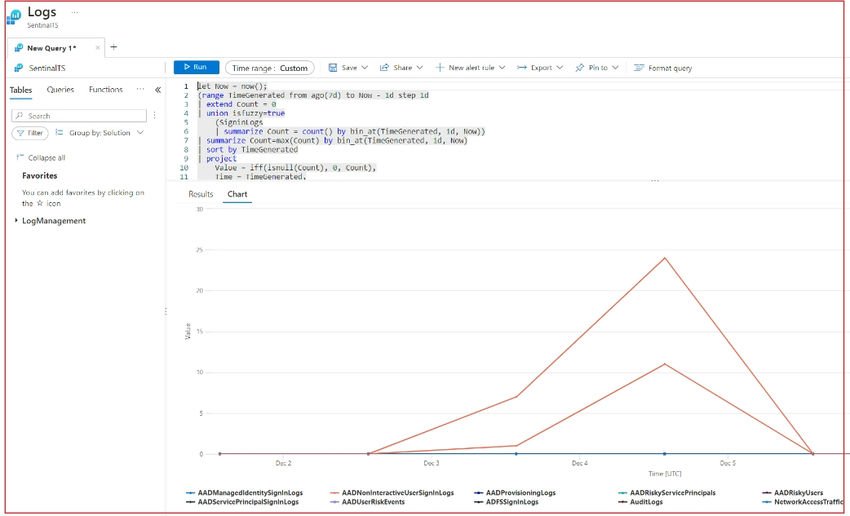This screenshot has height=516, width=850.
Task: Collapse the side panel with double chevron
Action: pos(157,90)
